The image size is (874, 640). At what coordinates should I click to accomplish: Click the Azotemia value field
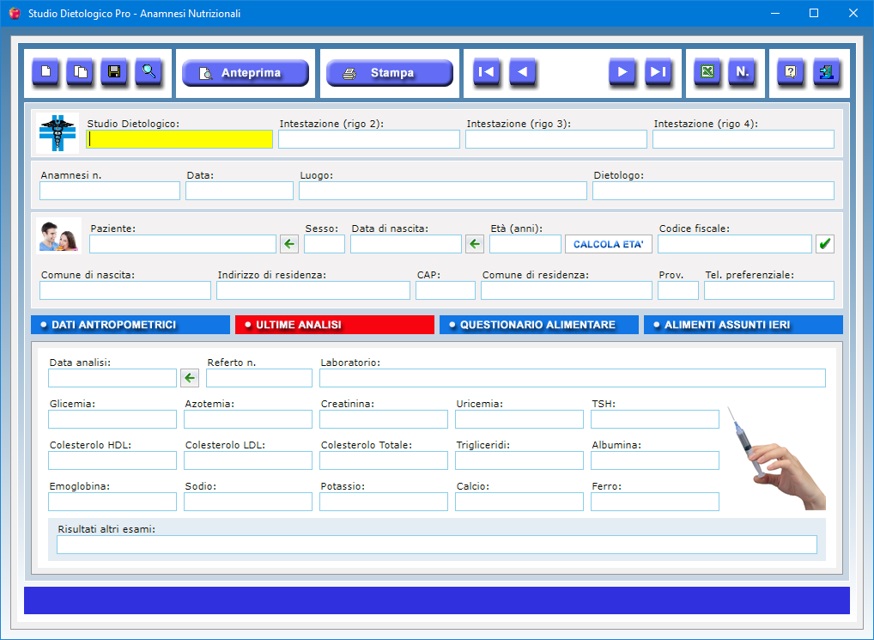tap(248, 419)
